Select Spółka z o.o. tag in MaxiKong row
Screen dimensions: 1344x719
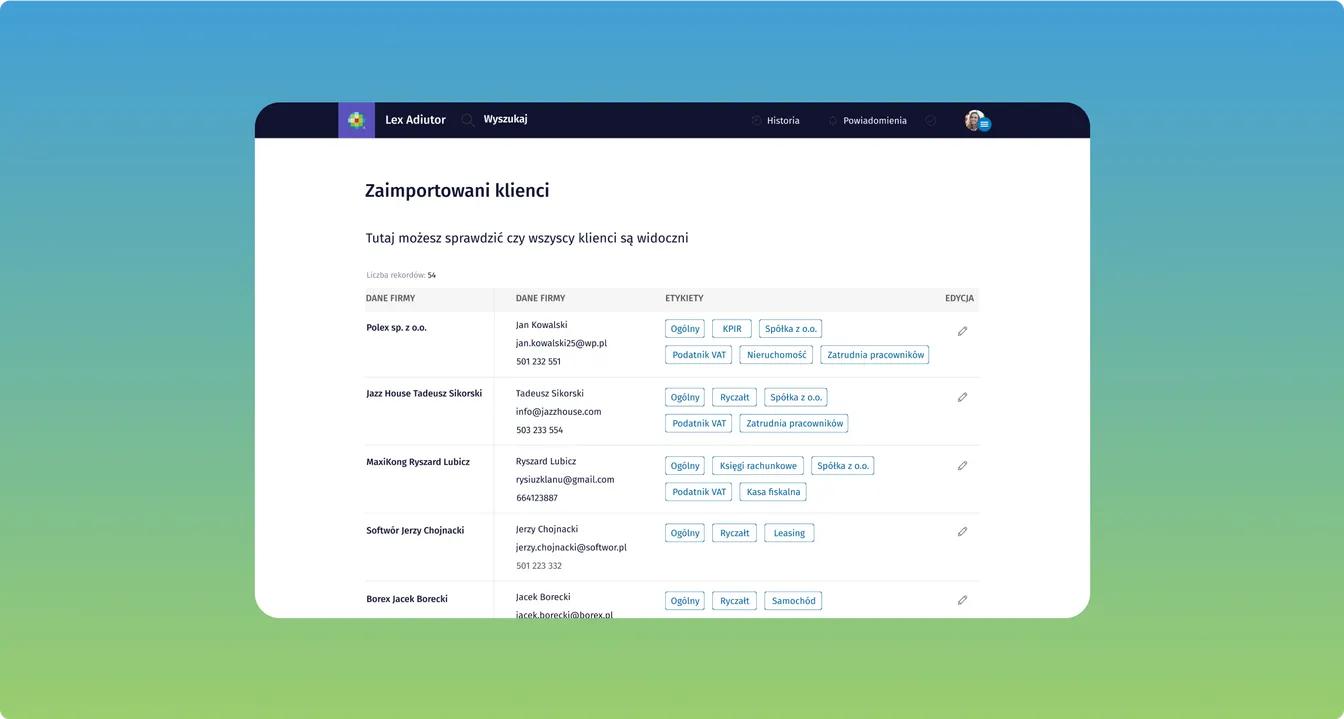(843, 466)
